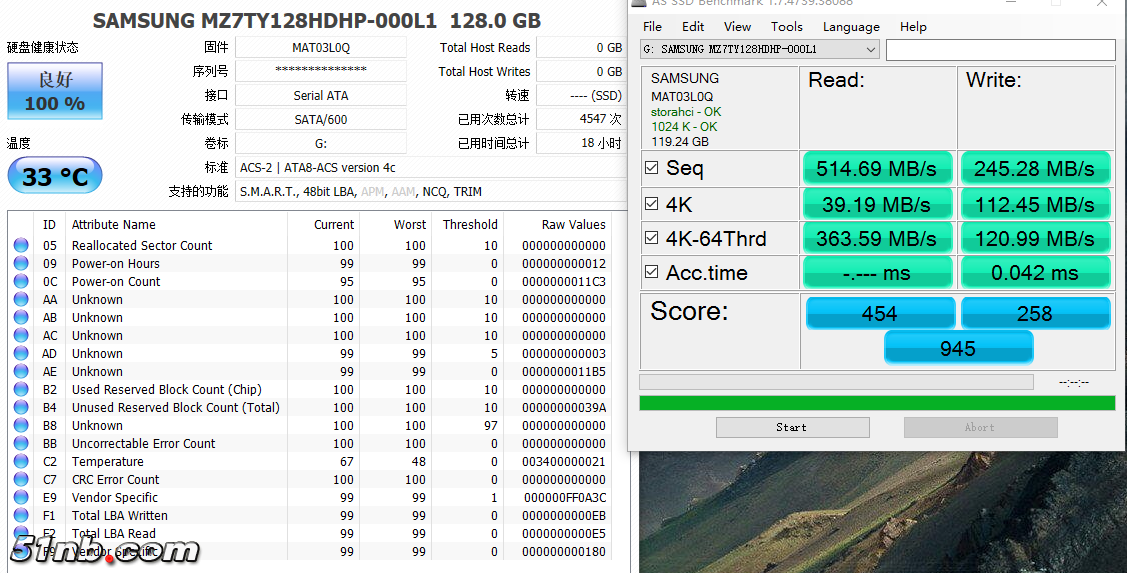Click the 4K-64Thrd write result 120.99 MB/s
1127x573 pixels.
point(1035,239)
